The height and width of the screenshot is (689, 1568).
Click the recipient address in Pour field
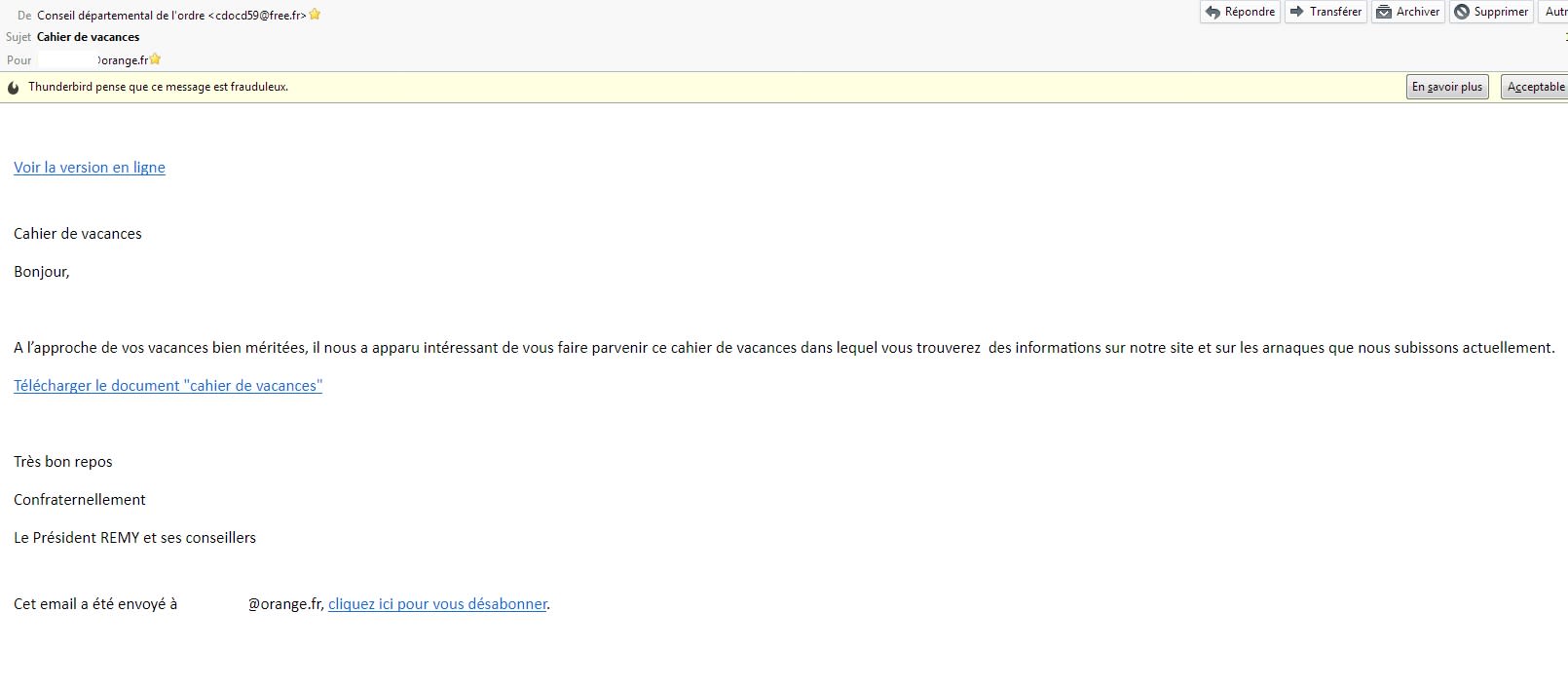(123, 60)
